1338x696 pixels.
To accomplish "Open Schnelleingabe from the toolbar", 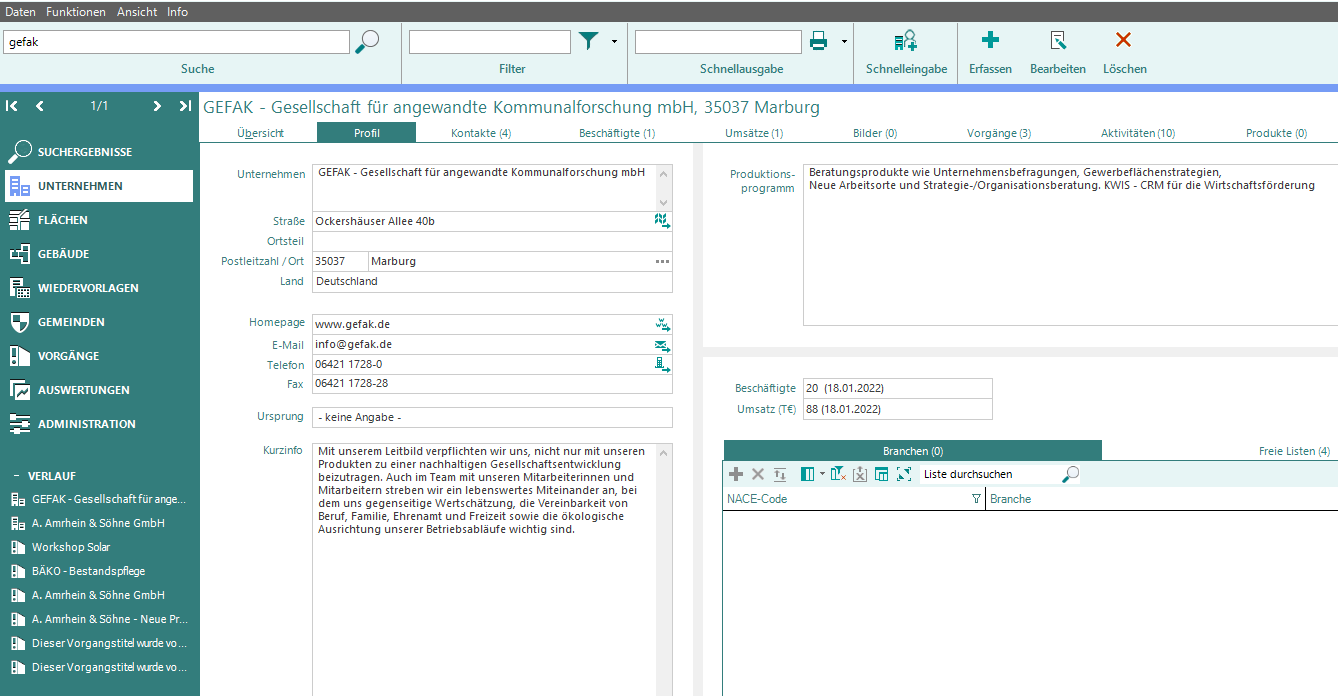I will pos(906,42).
